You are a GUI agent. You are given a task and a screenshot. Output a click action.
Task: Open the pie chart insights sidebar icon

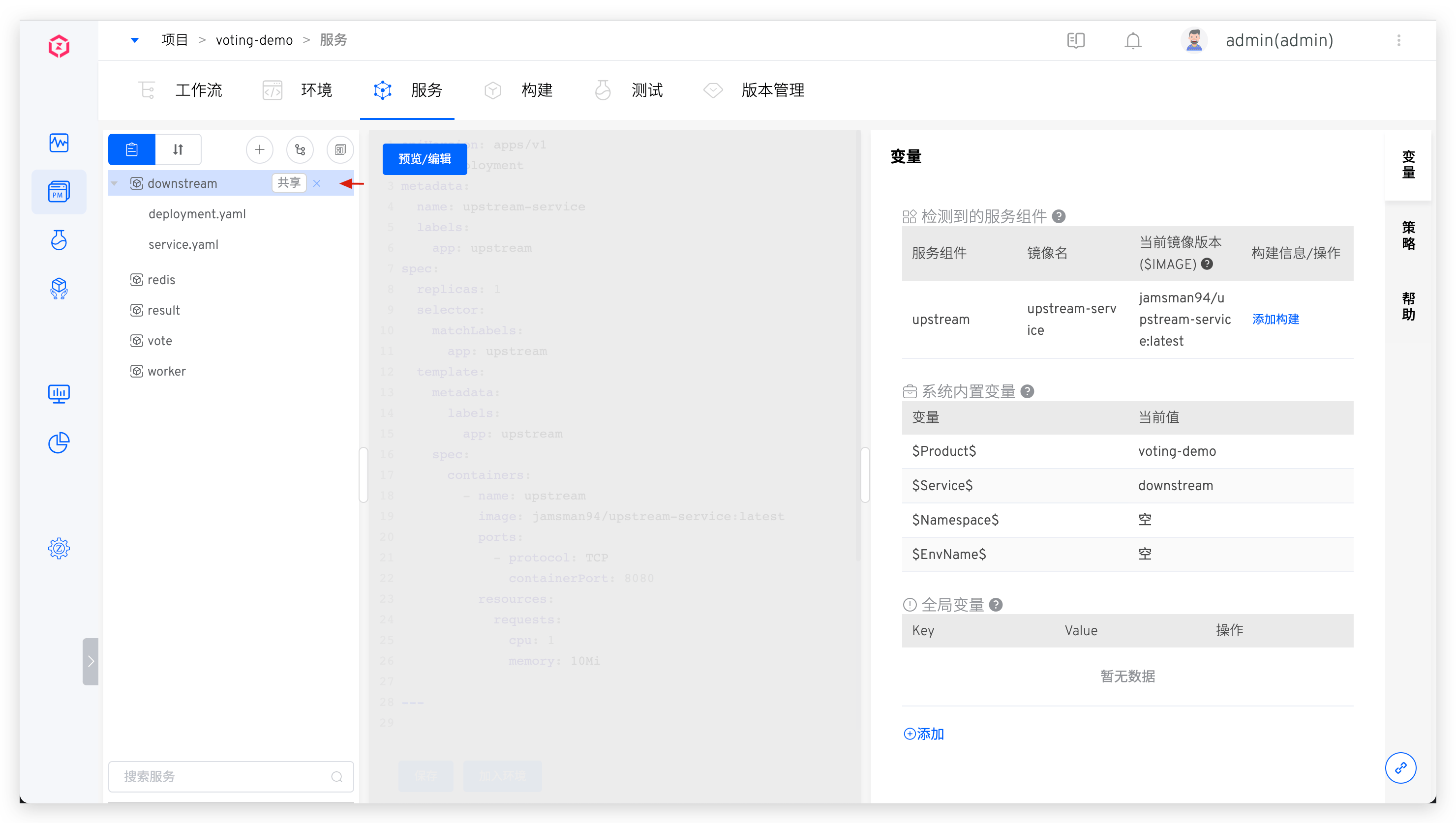[x=59, y=442]
